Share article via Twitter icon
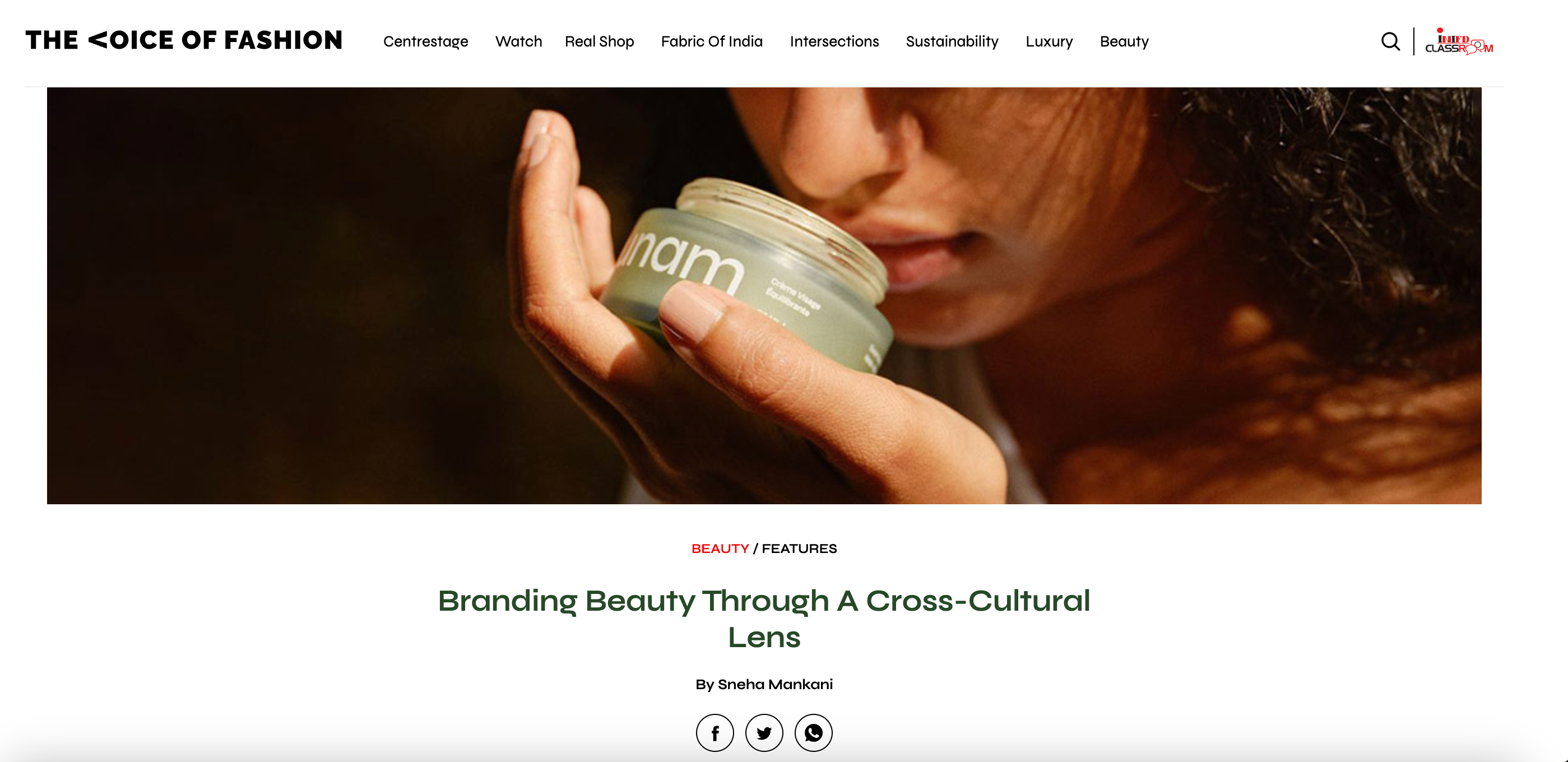The image size is (1568, 762). pyautogui.click(x=764, y=733)
